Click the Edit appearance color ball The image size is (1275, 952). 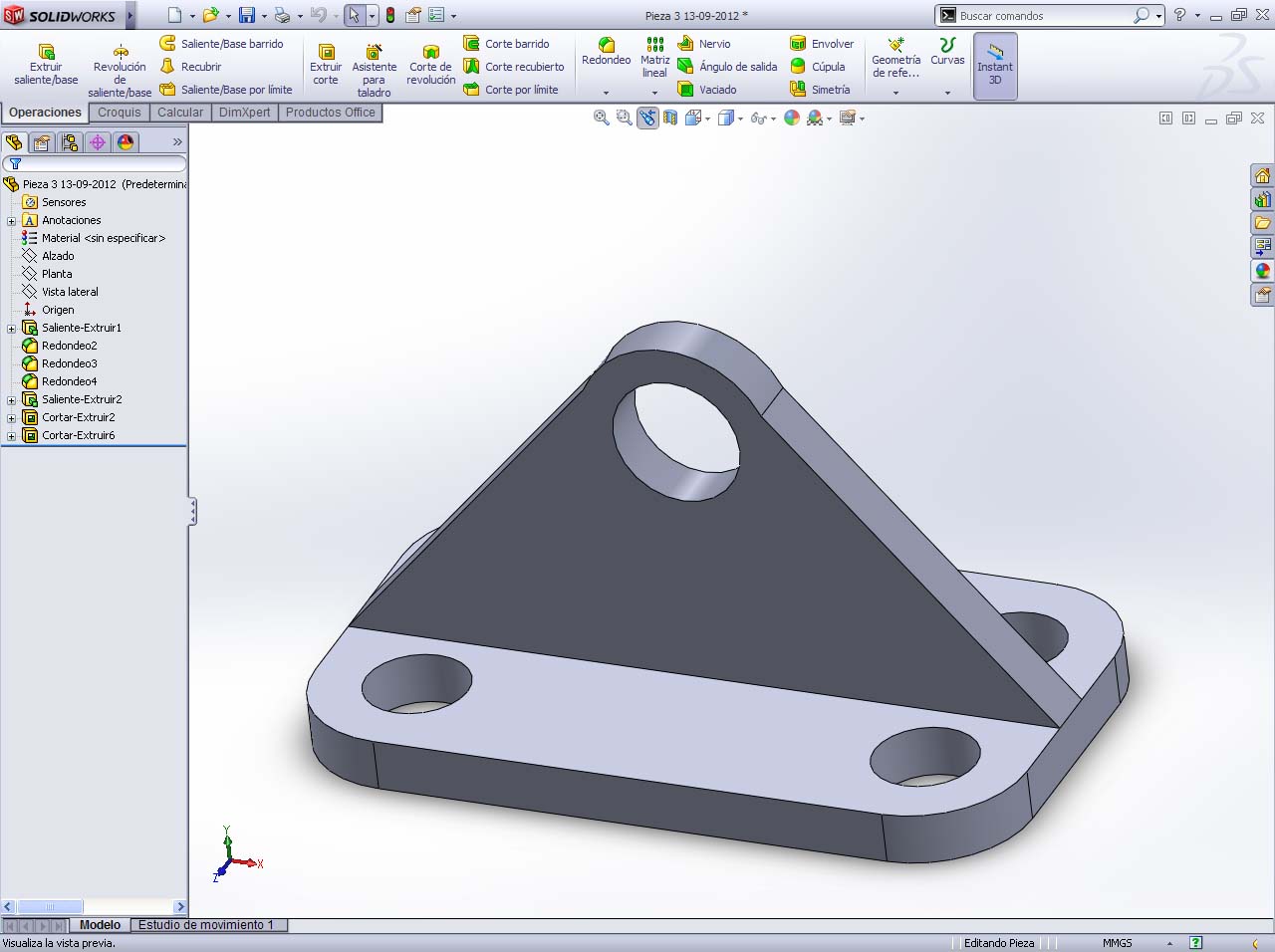[x=792, y=118]
